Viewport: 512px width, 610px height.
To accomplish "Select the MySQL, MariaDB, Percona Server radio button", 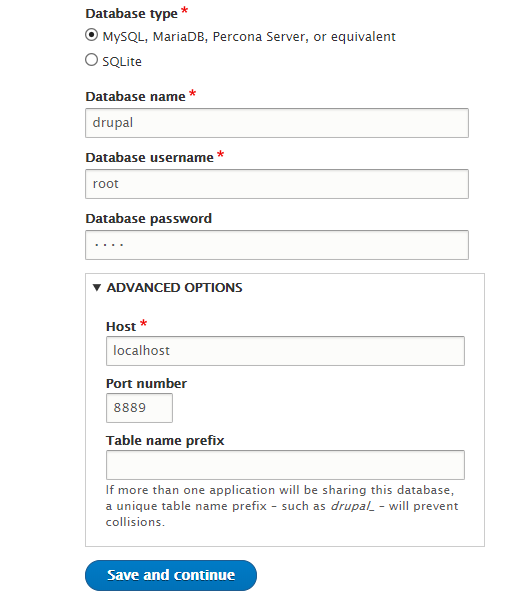I will [x=91, y=35].
